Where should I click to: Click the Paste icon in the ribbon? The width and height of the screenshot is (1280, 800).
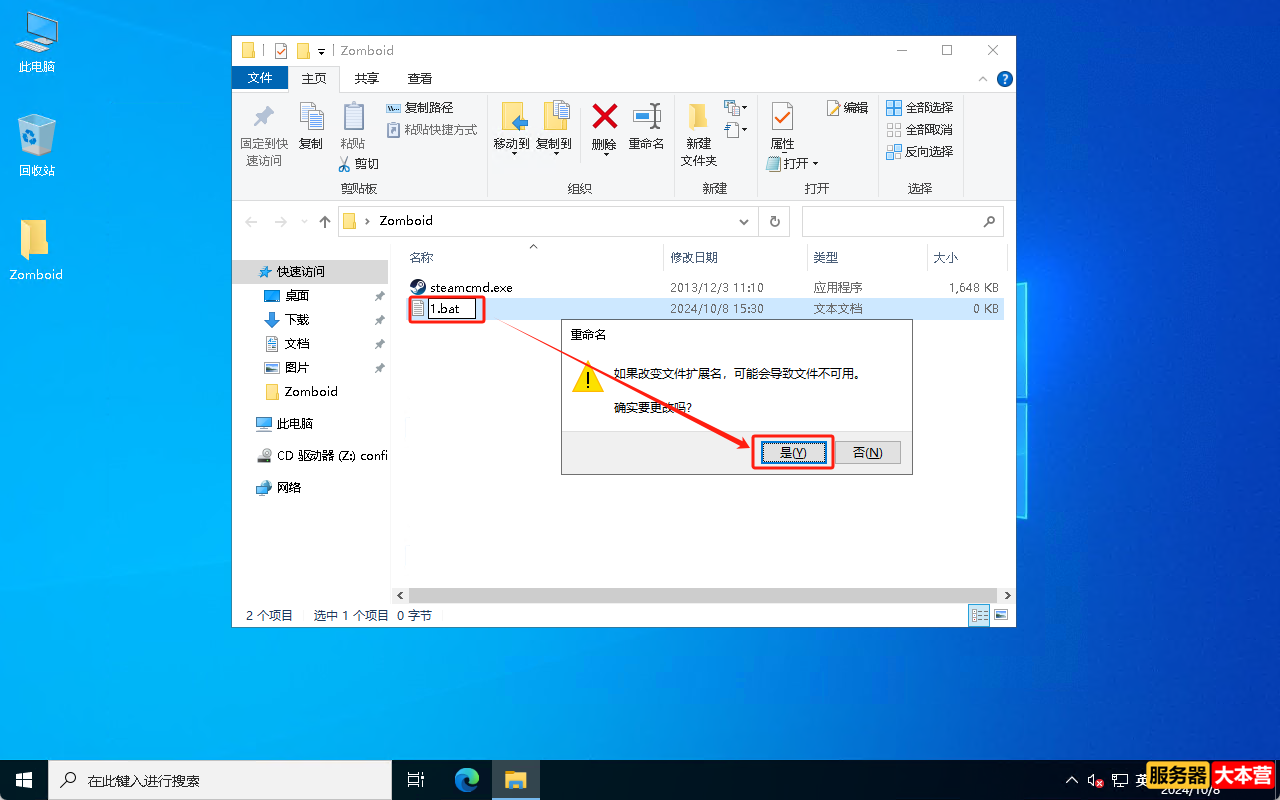(353, 117)
